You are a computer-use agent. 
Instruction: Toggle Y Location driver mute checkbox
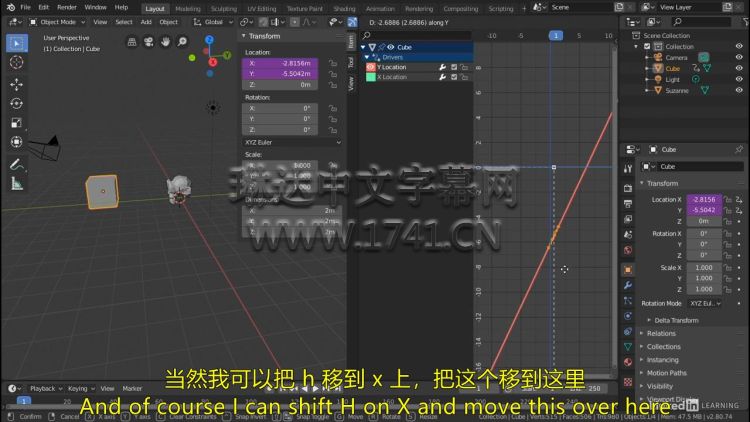454,67
